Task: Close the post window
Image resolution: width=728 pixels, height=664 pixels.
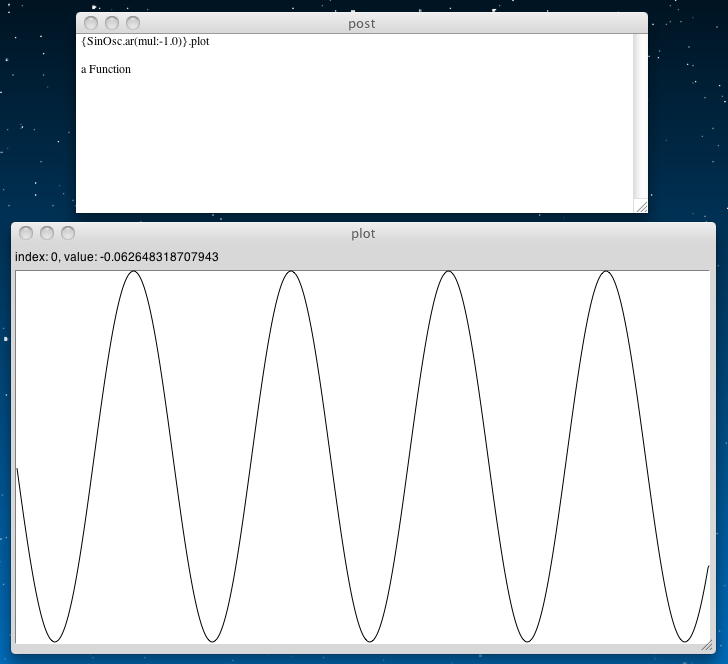Action: click(x=91, y=23)
